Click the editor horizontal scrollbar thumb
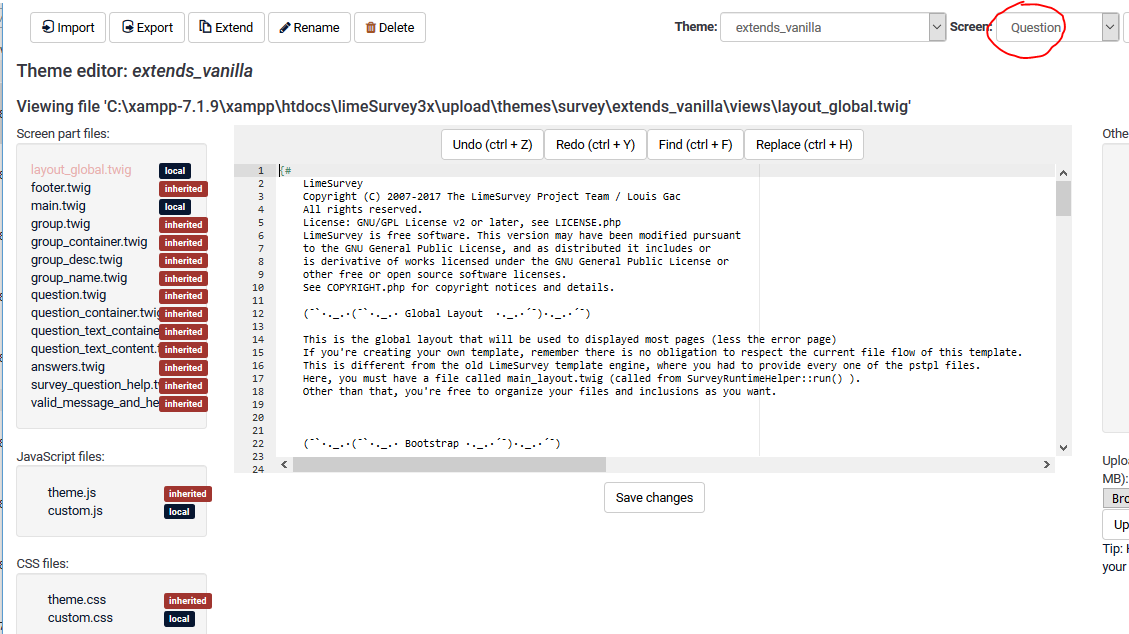1129x634 pixels. (x=449, y=465)
